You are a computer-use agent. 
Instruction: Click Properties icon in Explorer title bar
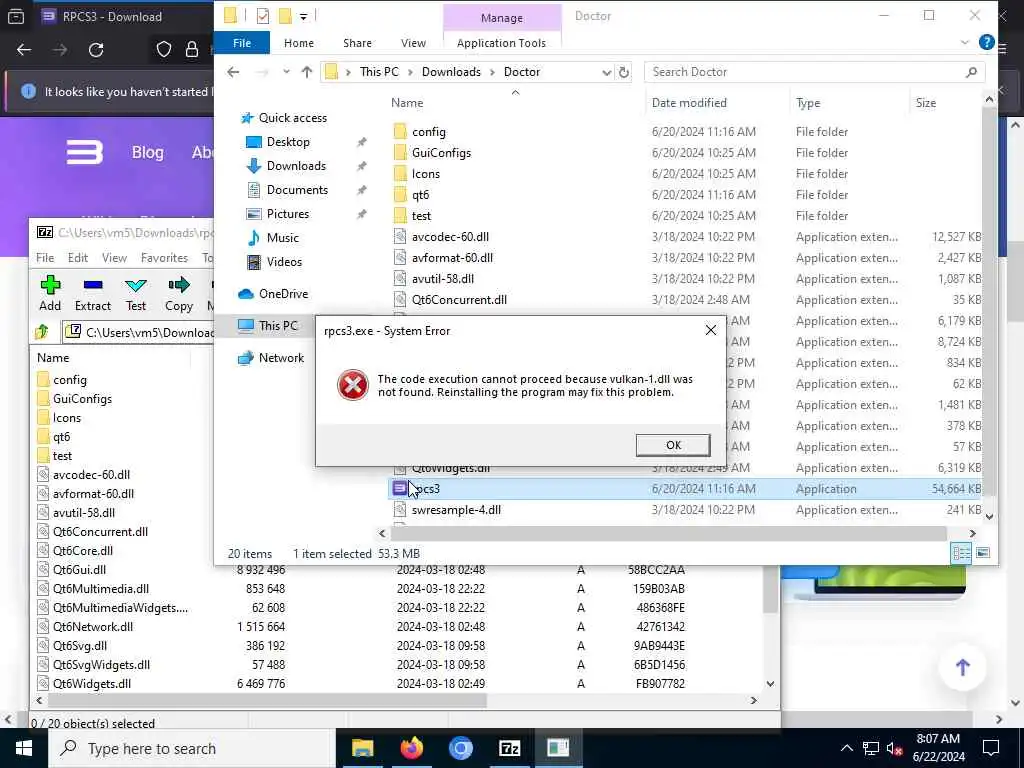point(263,16)
